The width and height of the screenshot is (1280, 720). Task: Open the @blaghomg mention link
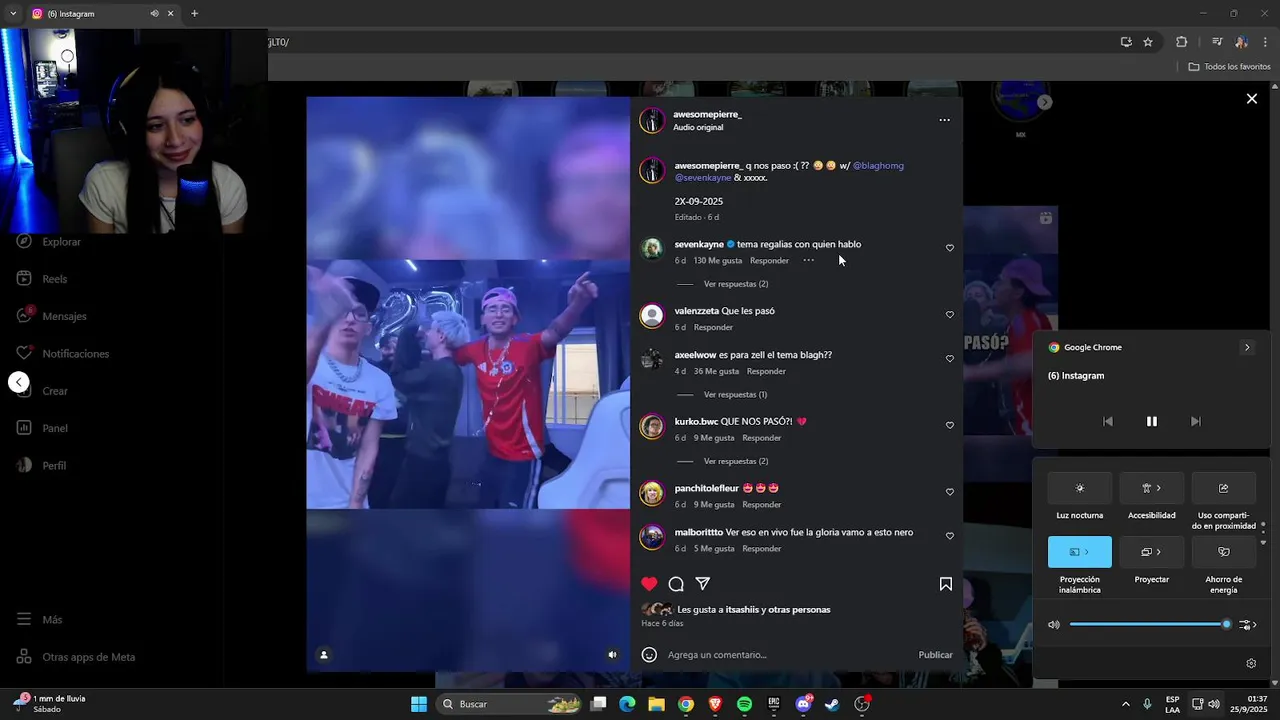pyautogui.click(x=878, y=166)
